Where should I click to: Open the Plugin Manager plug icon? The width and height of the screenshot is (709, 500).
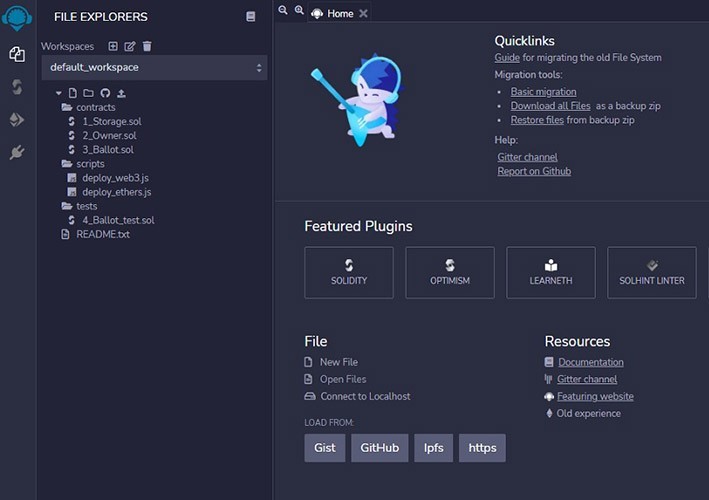point(17,153)
